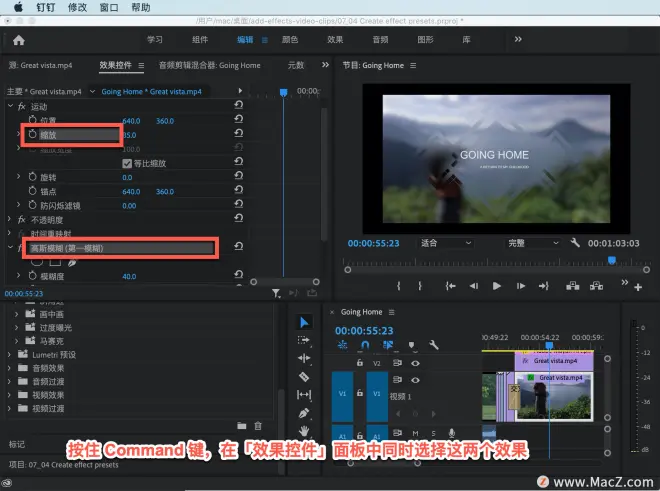Click the free draw bezier mask pen
660x491 pixels.
pyautogui.click(x=72, y=263)
